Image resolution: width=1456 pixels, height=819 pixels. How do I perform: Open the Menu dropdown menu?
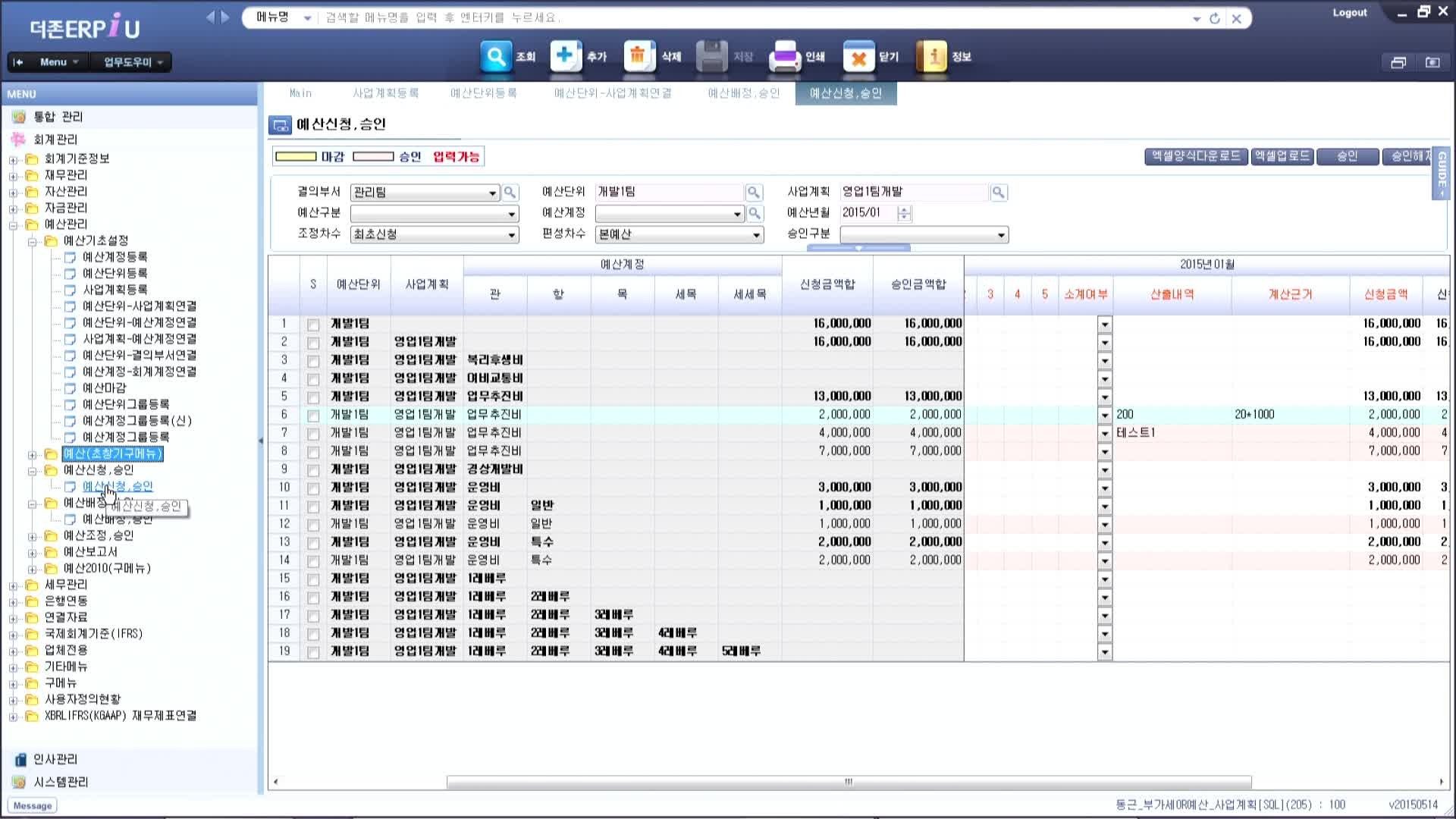click(59, 62)
